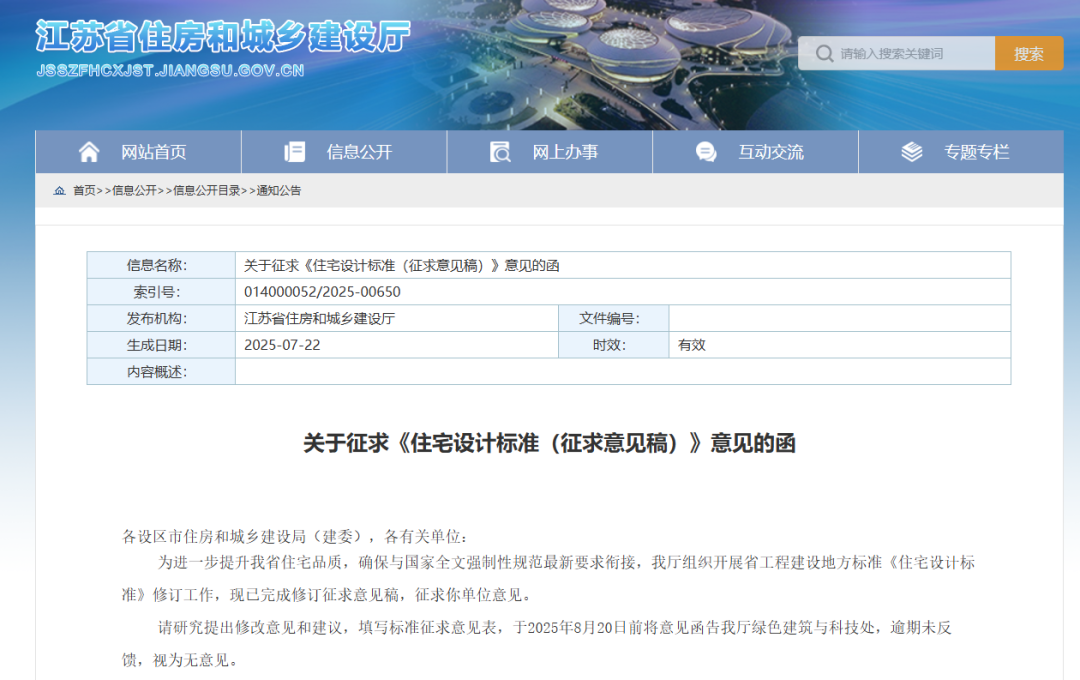
Task: Click the magnifier icon in search box
Action: tap(824, 54)
